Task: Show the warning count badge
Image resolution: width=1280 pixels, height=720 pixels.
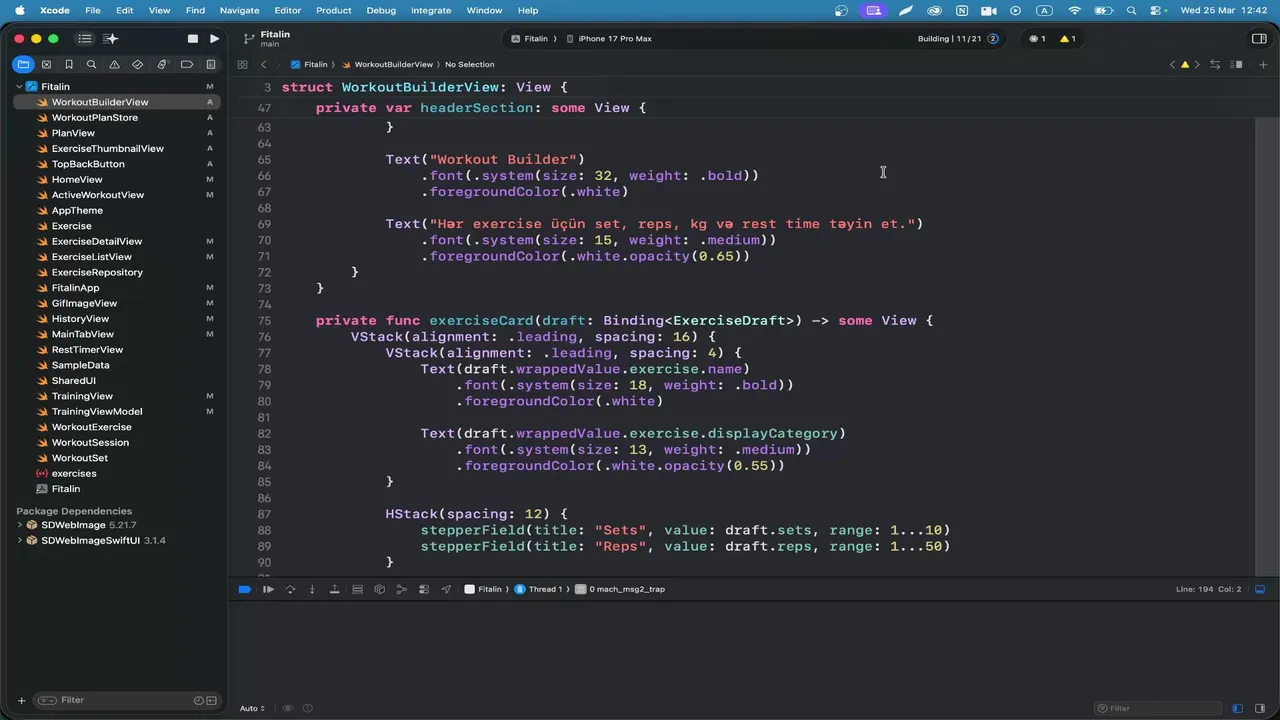Action: coord(1067,39)
